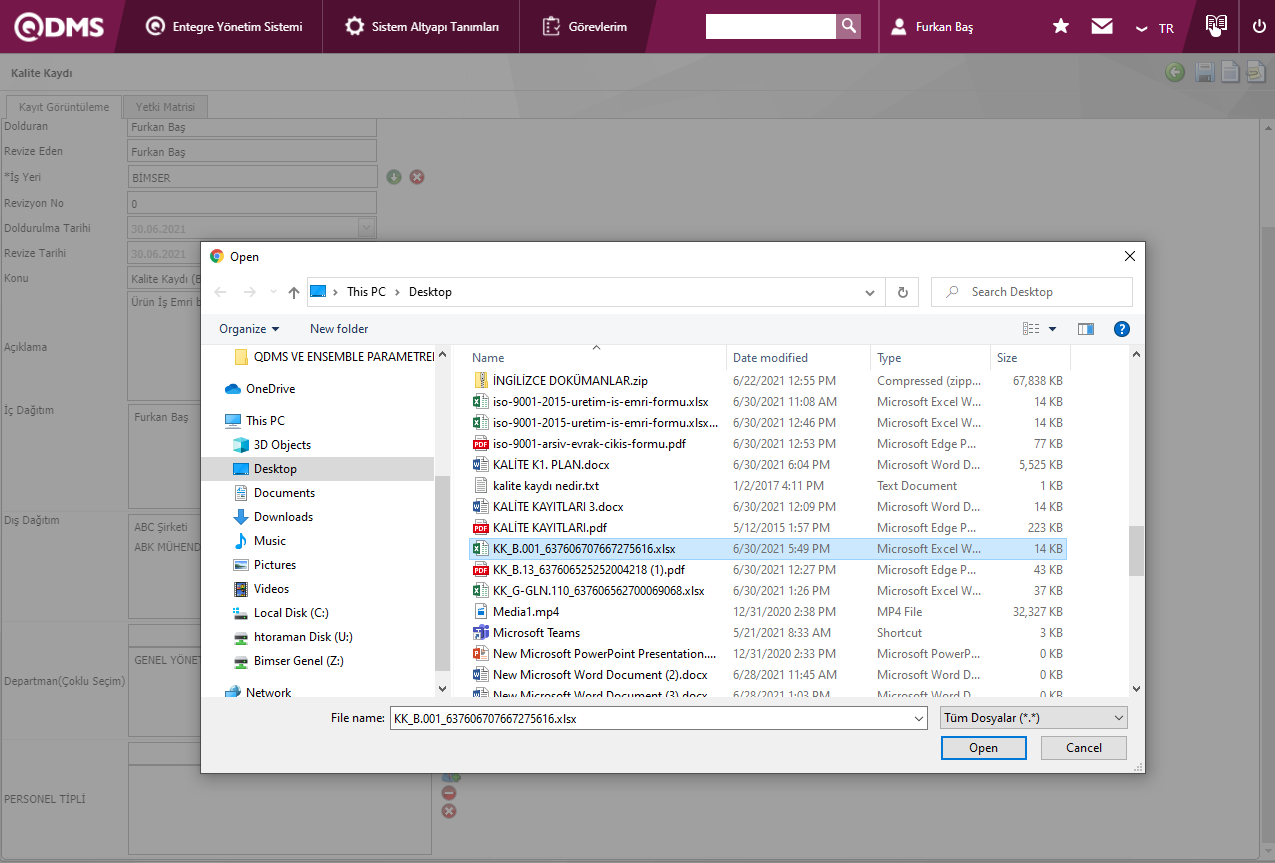
Task: Open the messages envelope icon
Action: coord(1102,27)
